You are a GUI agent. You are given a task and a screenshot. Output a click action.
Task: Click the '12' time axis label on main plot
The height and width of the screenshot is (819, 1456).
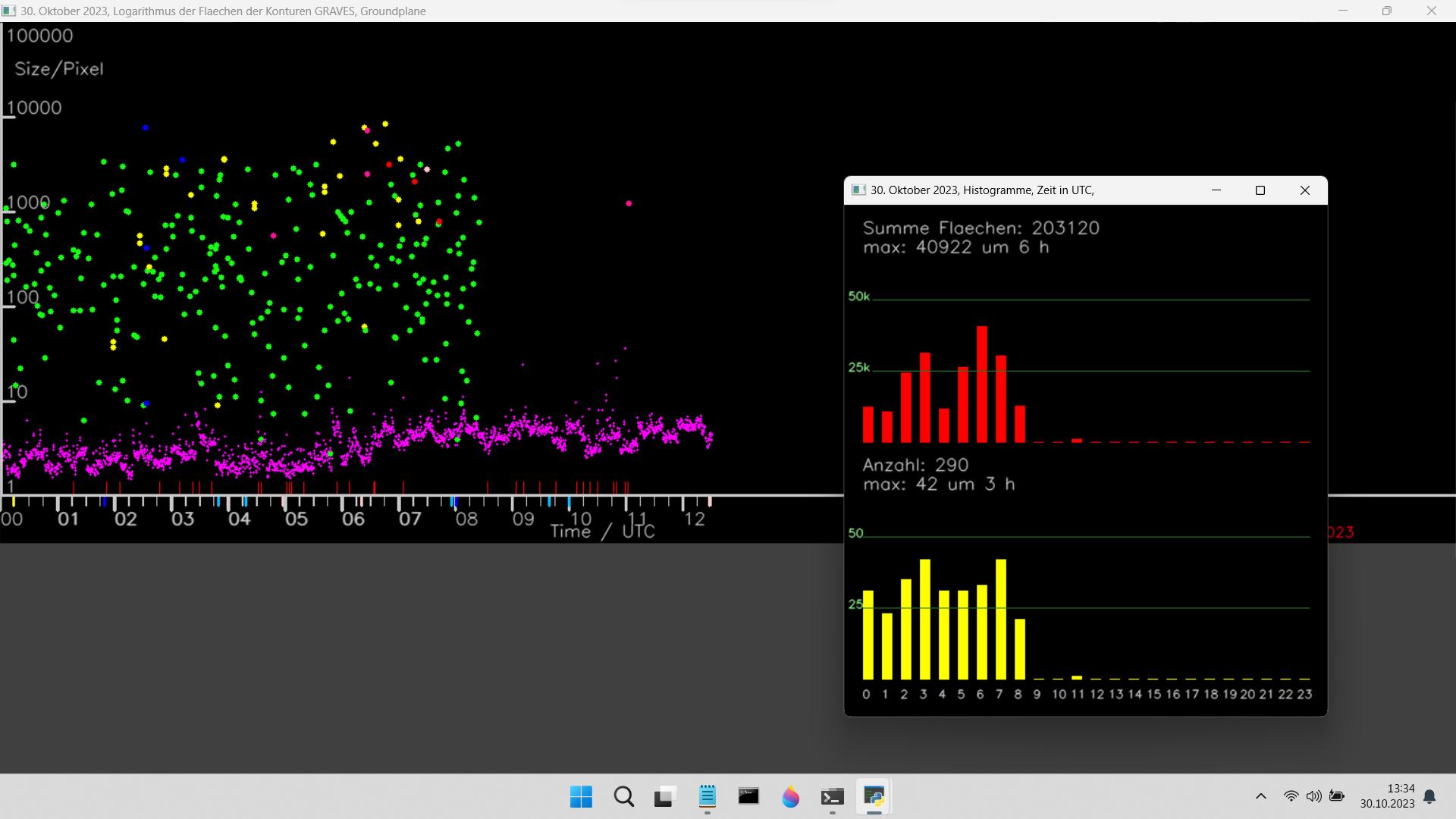[695, 519]
